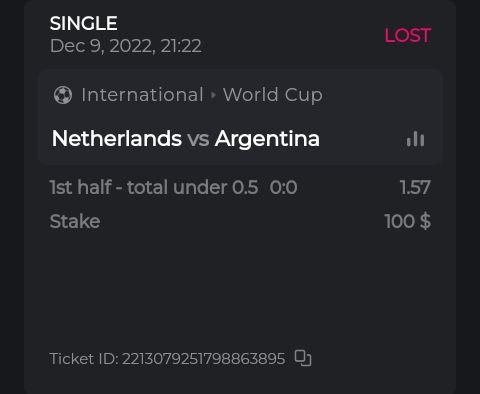Select the Ticket ID number text
480x394 pixels.
coord(204,359)
